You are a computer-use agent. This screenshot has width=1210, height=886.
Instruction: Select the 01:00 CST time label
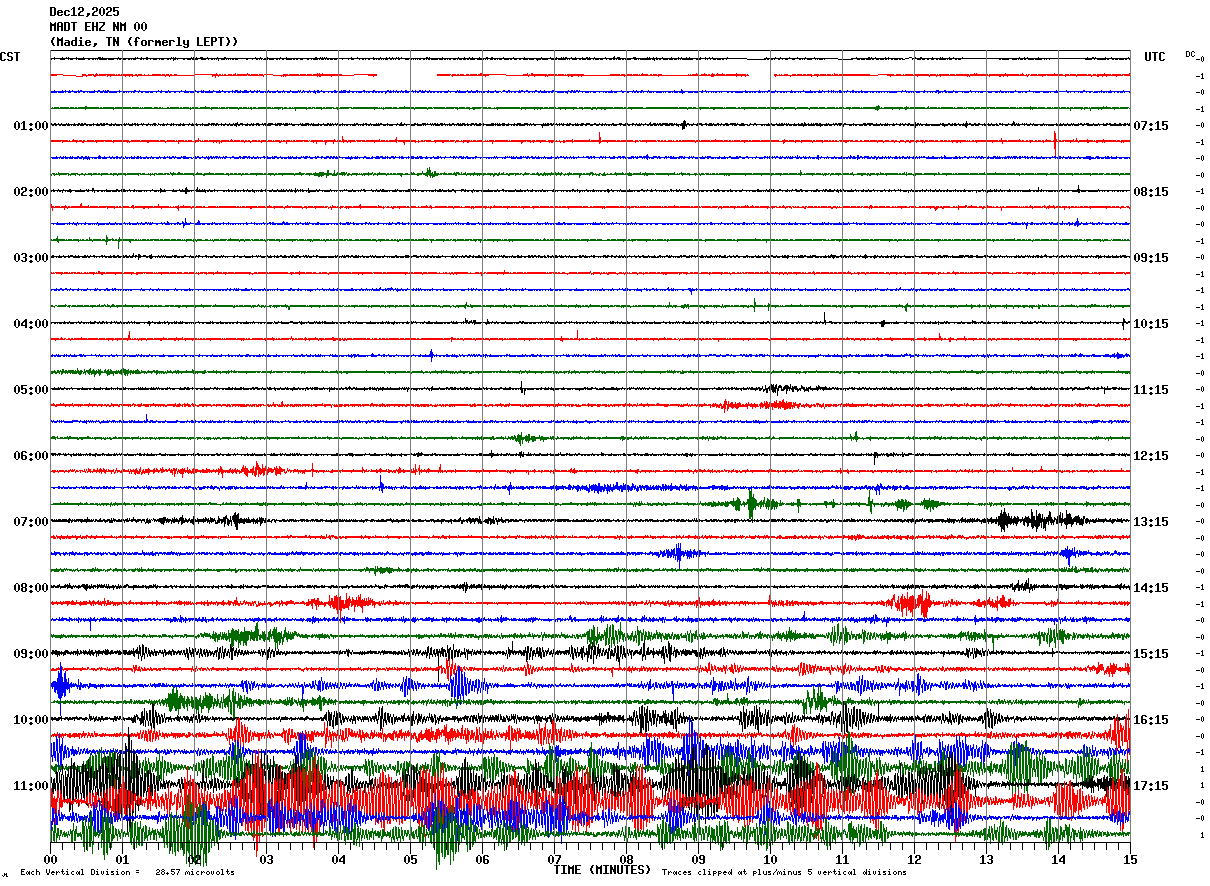click(31, 126)
